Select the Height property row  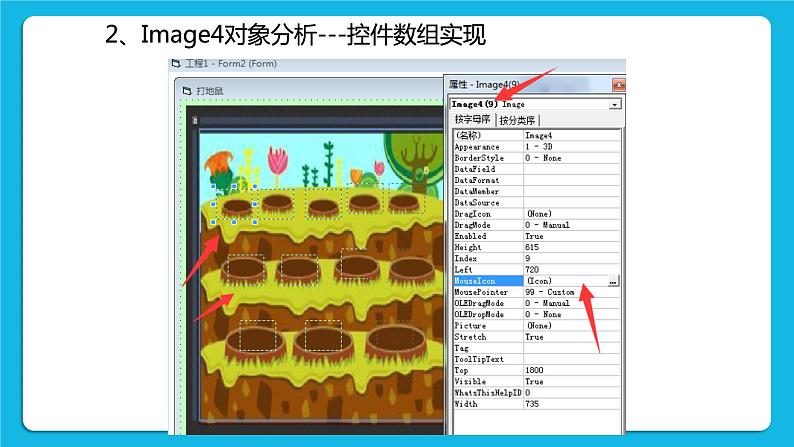[x=537, y=247]
